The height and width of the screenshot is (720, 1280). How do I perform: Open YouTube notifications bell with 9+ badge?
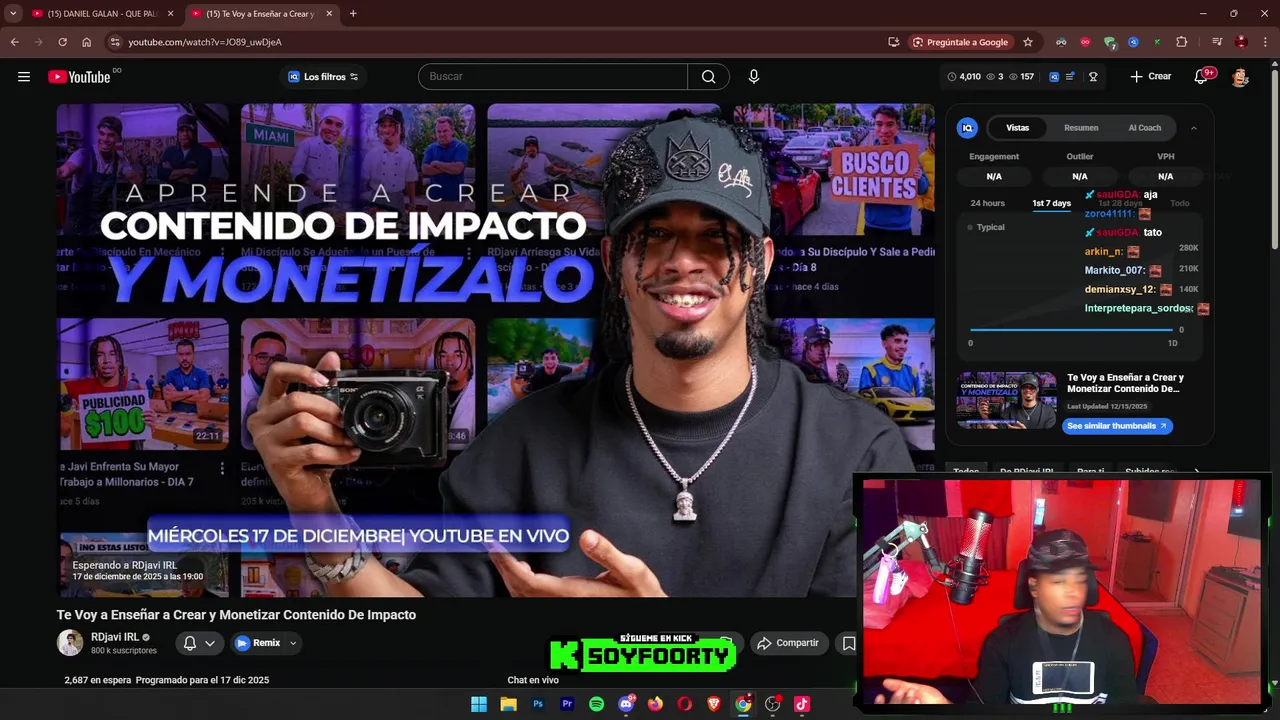(1203, 77)
